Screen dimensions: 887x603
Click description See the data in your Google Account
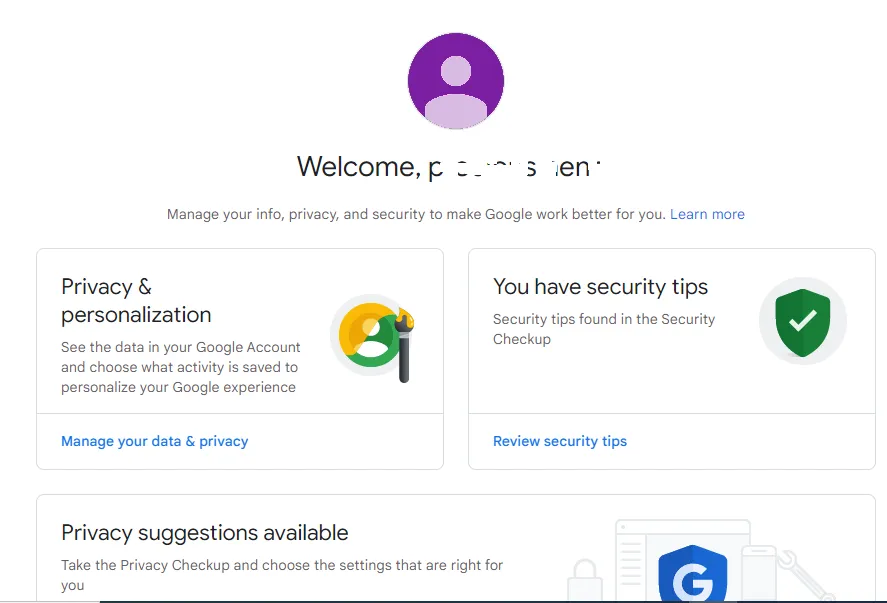180,367
